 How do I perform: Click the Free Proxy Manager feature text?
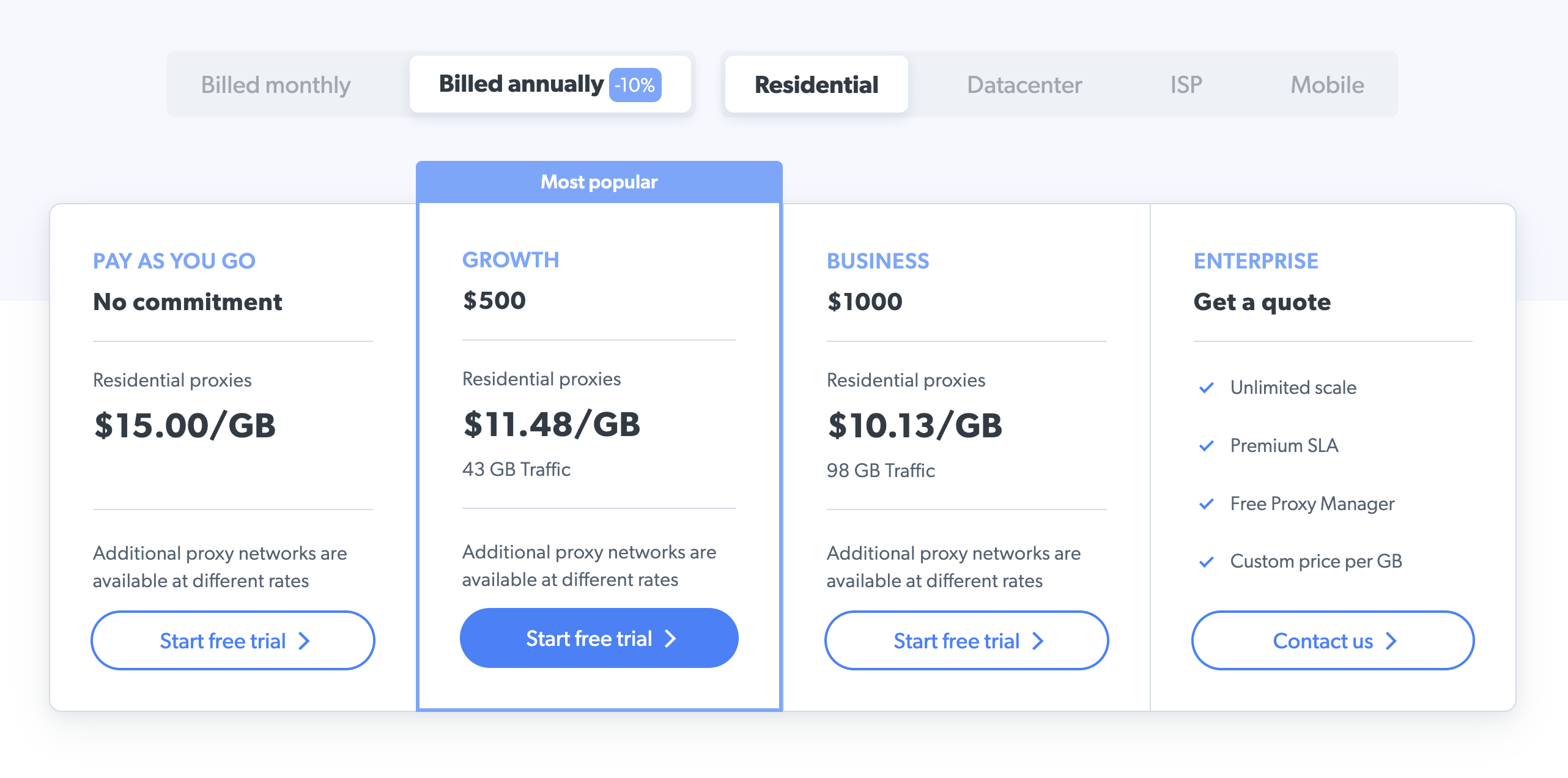(1312, 504)
